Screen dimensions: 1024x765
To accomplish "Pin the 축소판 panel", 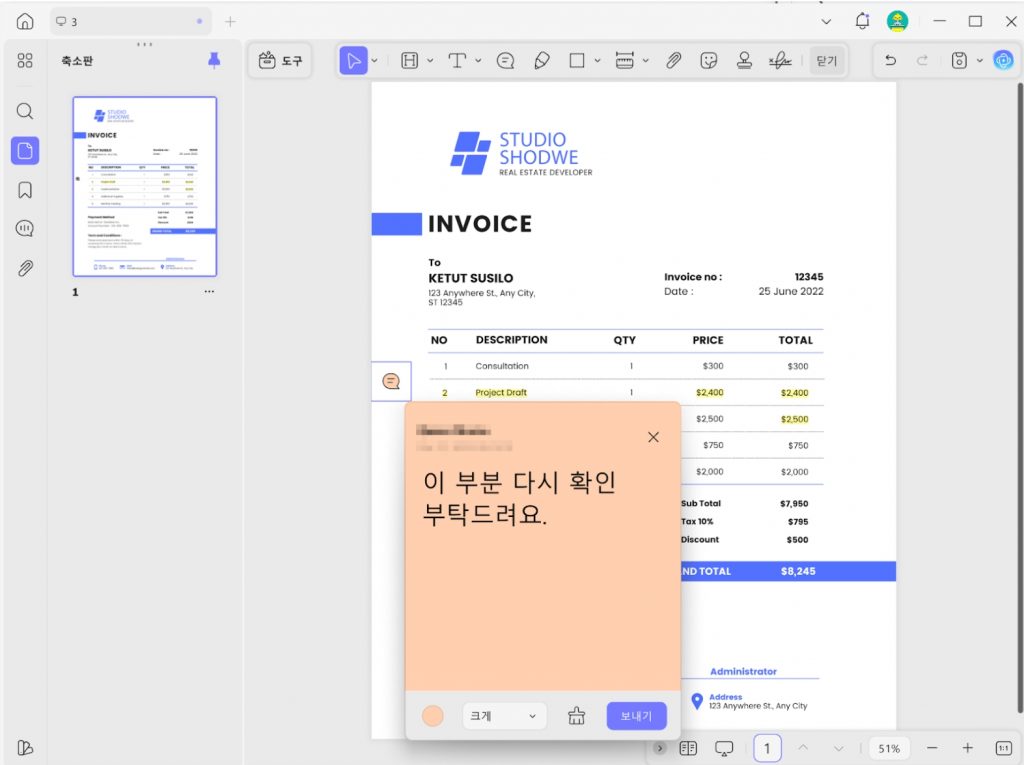I will click(x=214, y=60).
